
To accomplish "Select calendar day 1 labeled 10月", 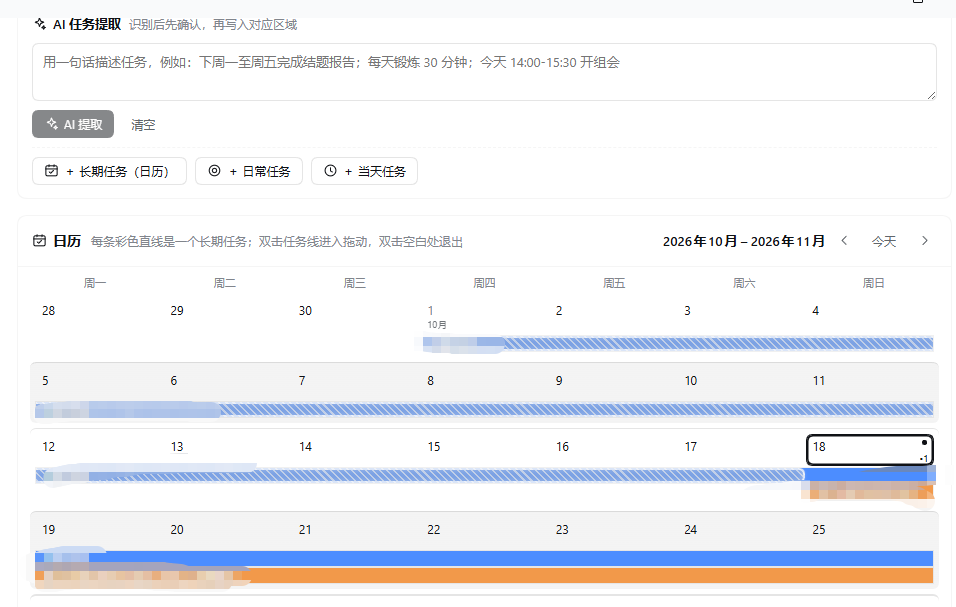I will tap(430, 311).
